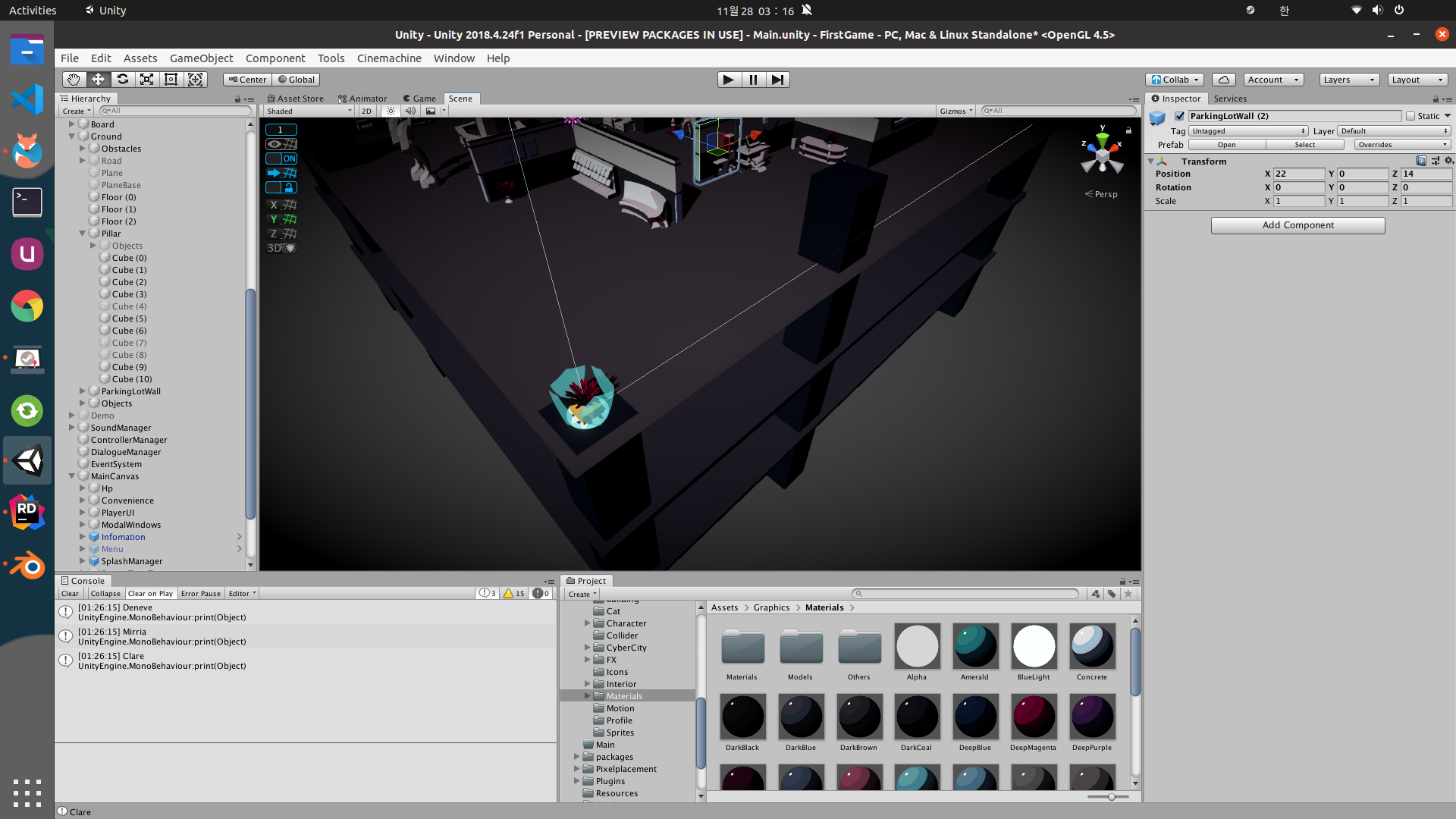Select the Rotate tool in the toolbar

pyautogui.click(x=122, y=80)
